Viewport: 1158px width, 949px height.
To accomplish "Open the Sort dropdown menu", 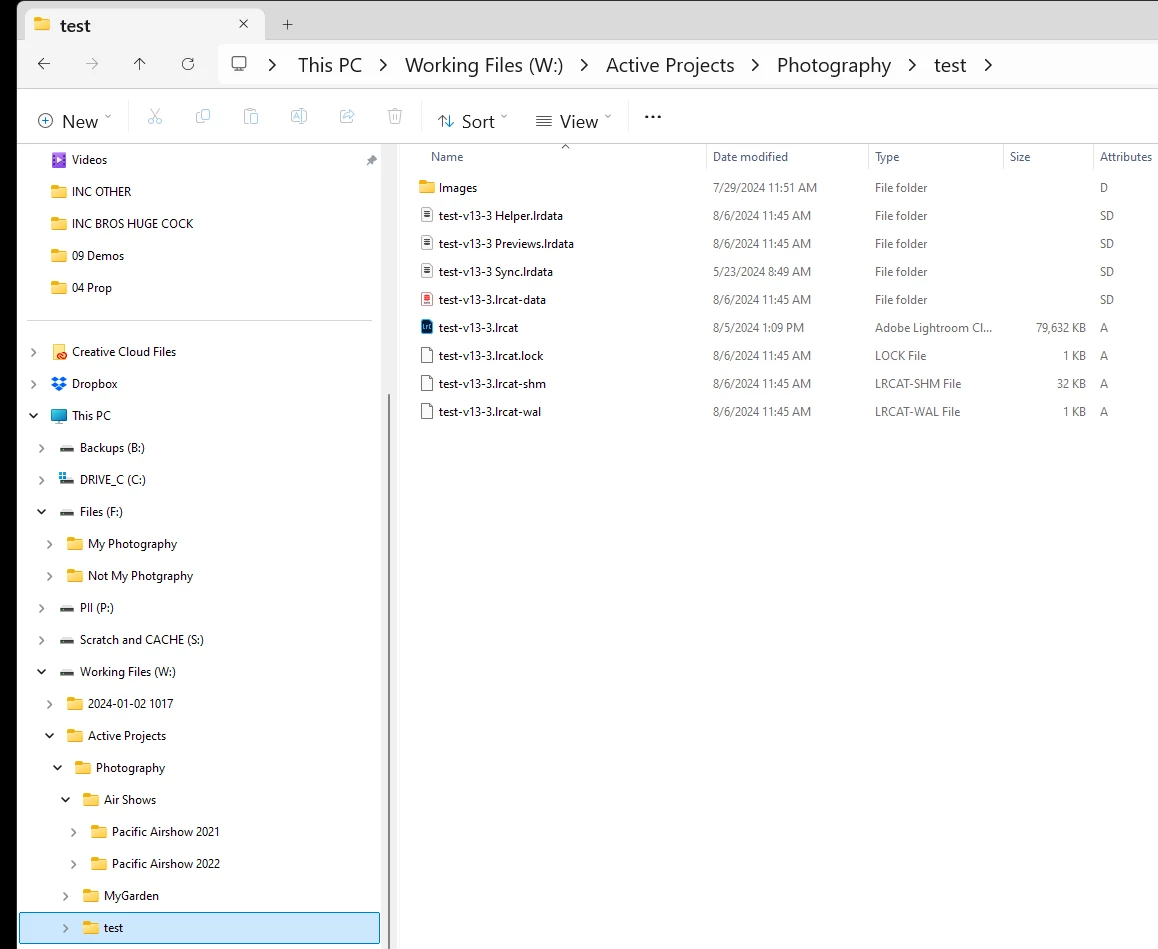I will (x=473, y=121).
